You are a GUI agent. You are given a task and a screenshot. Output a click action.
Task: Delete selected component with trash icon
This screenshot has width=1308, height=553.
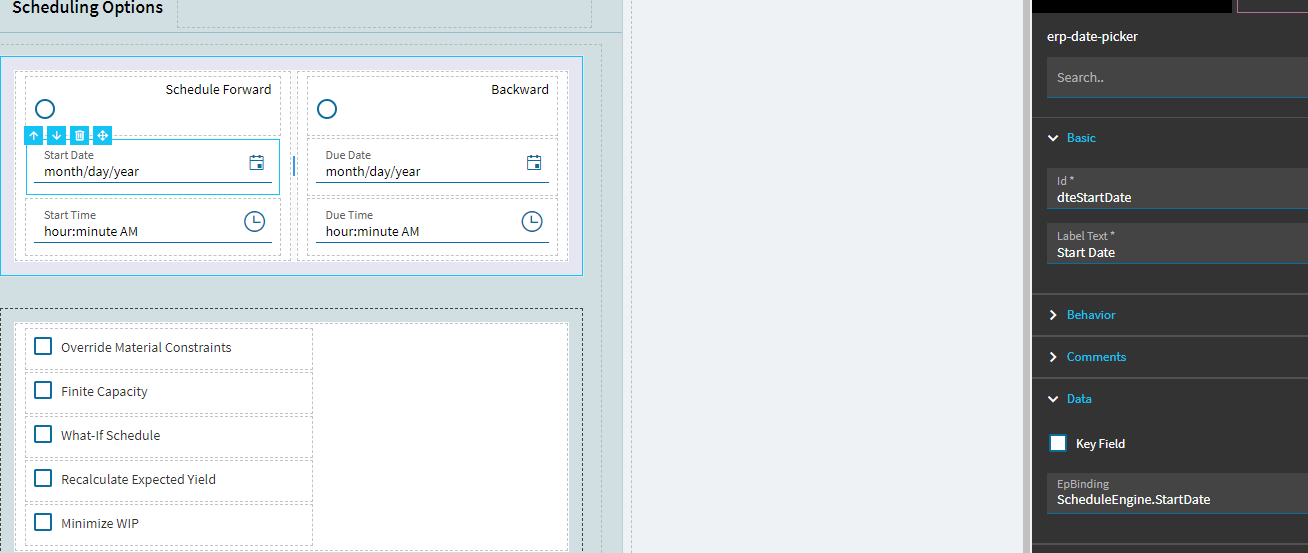pyautogui.click(x=79, y=136)
